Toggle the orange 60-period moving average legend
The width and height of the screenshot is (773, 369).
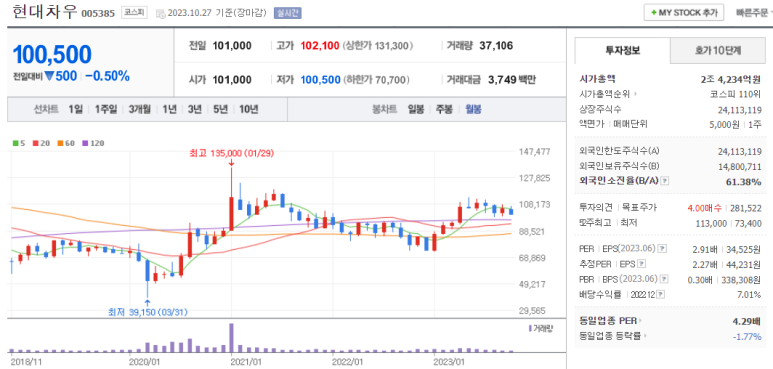click(x=66, y=143)
